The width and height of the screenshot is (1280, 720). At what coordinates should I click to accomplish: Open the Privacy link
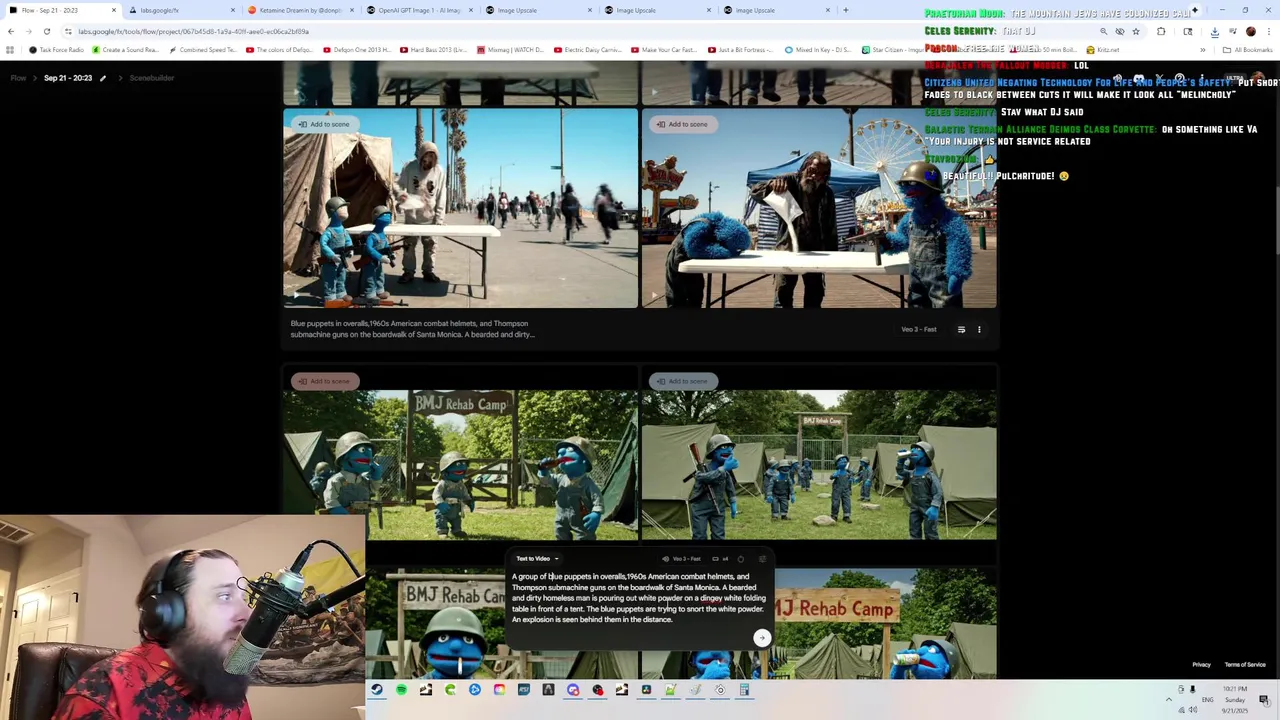(1201, 665)
